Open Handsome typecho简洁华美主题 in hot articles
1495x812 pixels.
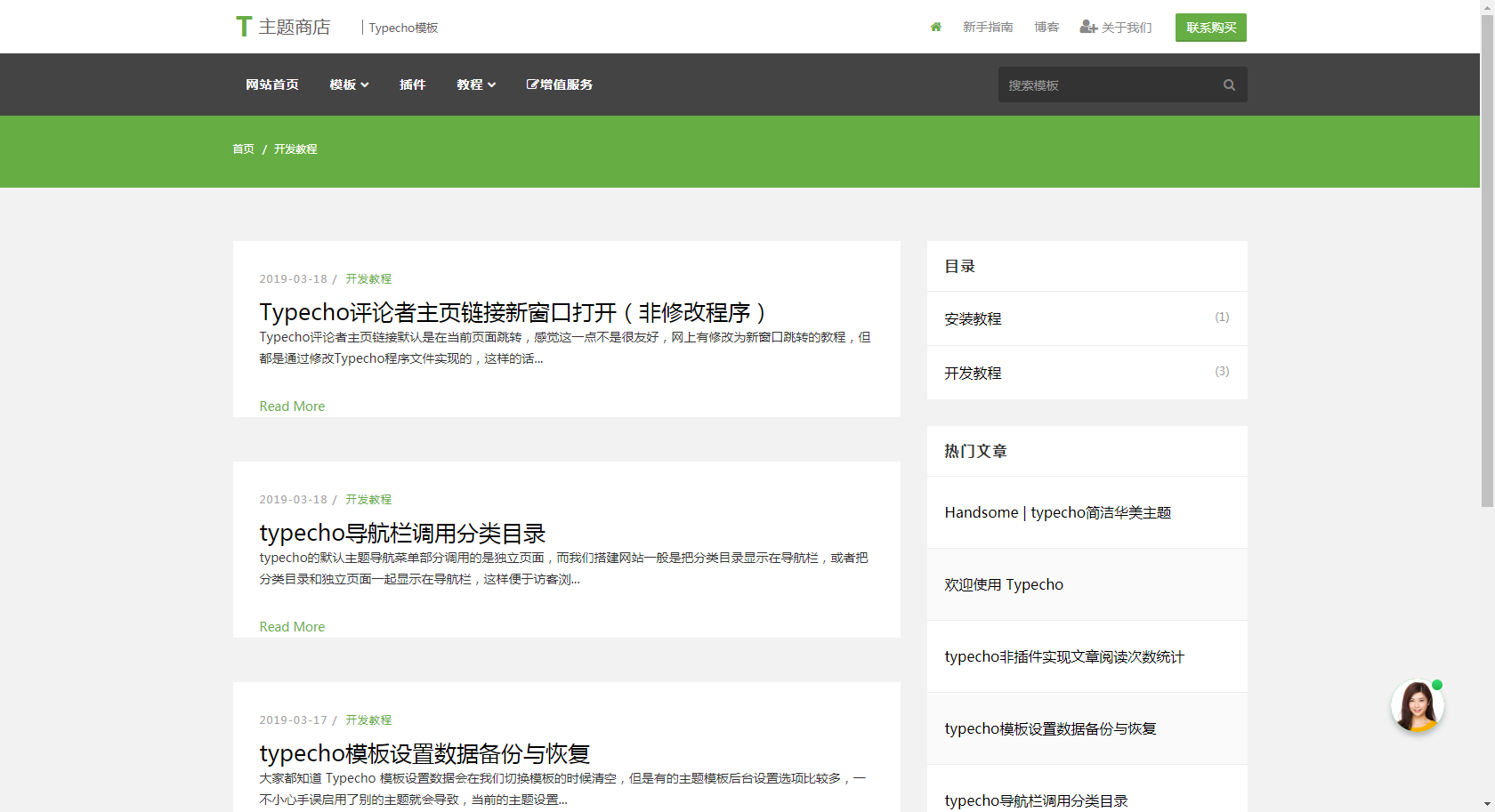point(1057,512)
